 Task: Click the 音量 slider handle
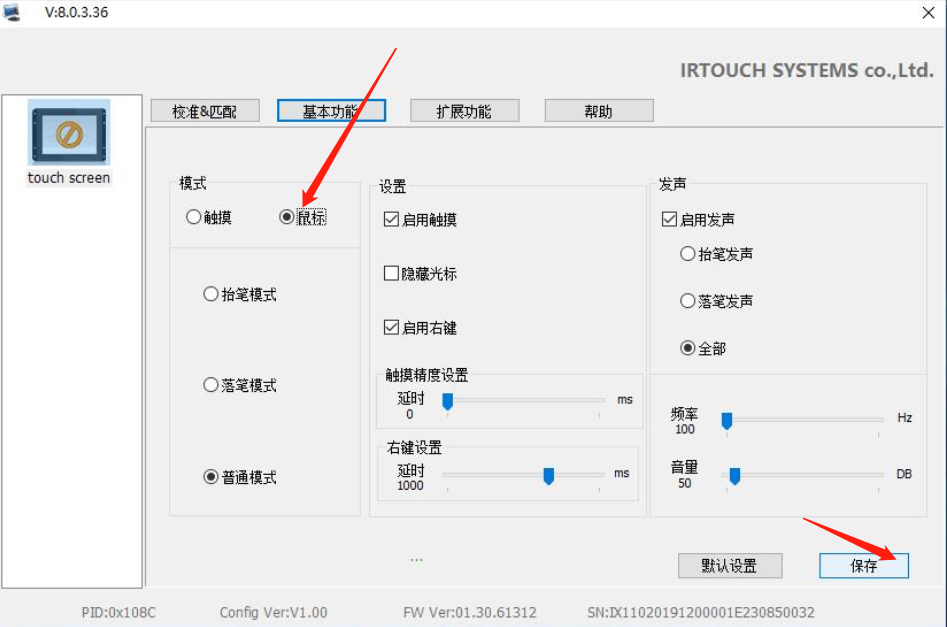coord(735,477)
